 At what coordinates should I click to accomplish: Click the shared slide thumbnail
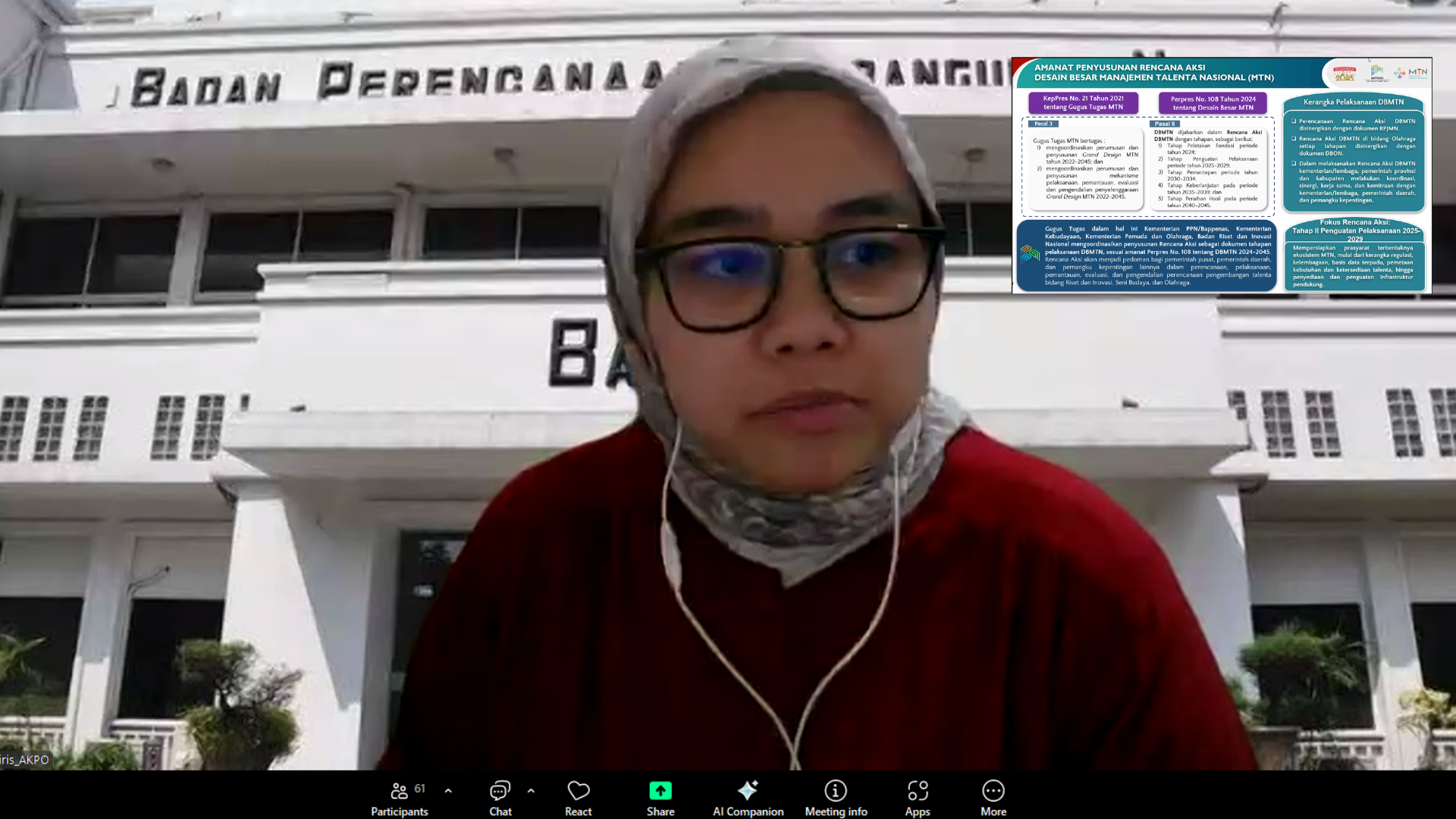pos(1221,175)
